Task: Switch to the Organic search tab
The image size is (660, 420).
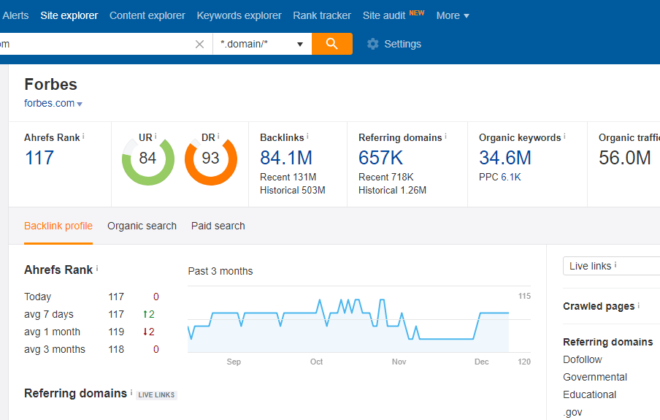Action: pos(142,226)
